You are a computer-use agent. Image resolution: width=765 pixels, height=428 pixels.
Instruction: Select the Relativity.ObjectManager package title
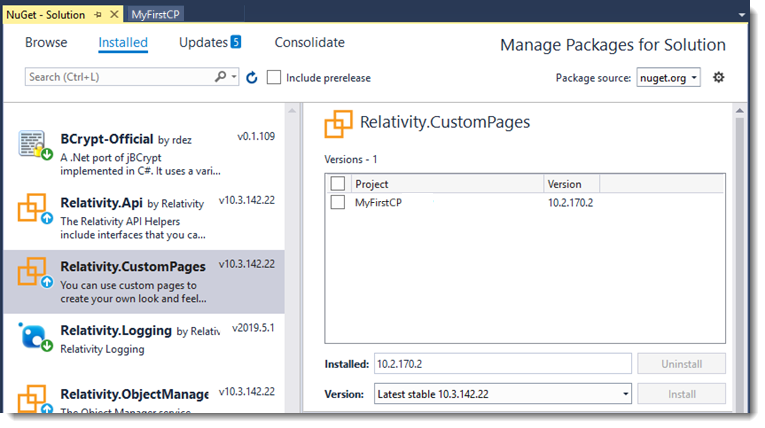pos(135,394)
